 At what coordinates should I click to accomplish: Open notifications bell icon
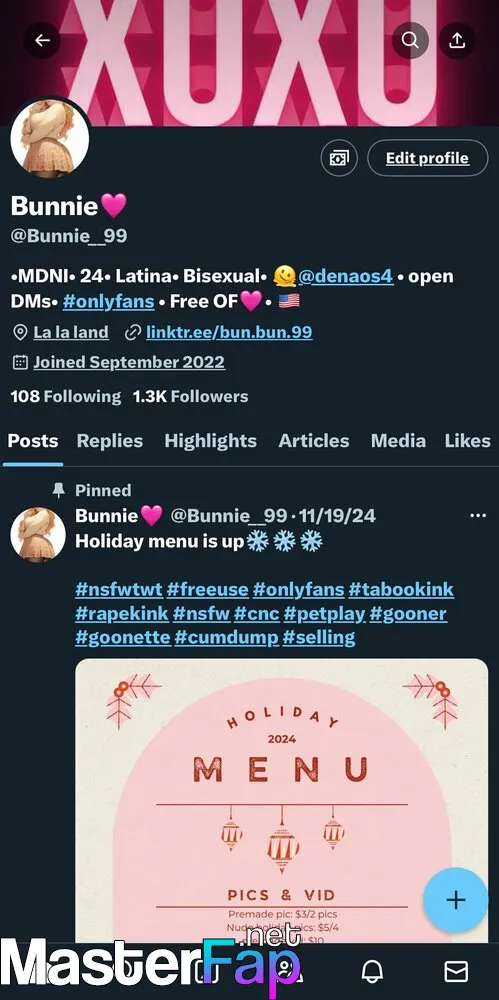(x=372, y=971)
